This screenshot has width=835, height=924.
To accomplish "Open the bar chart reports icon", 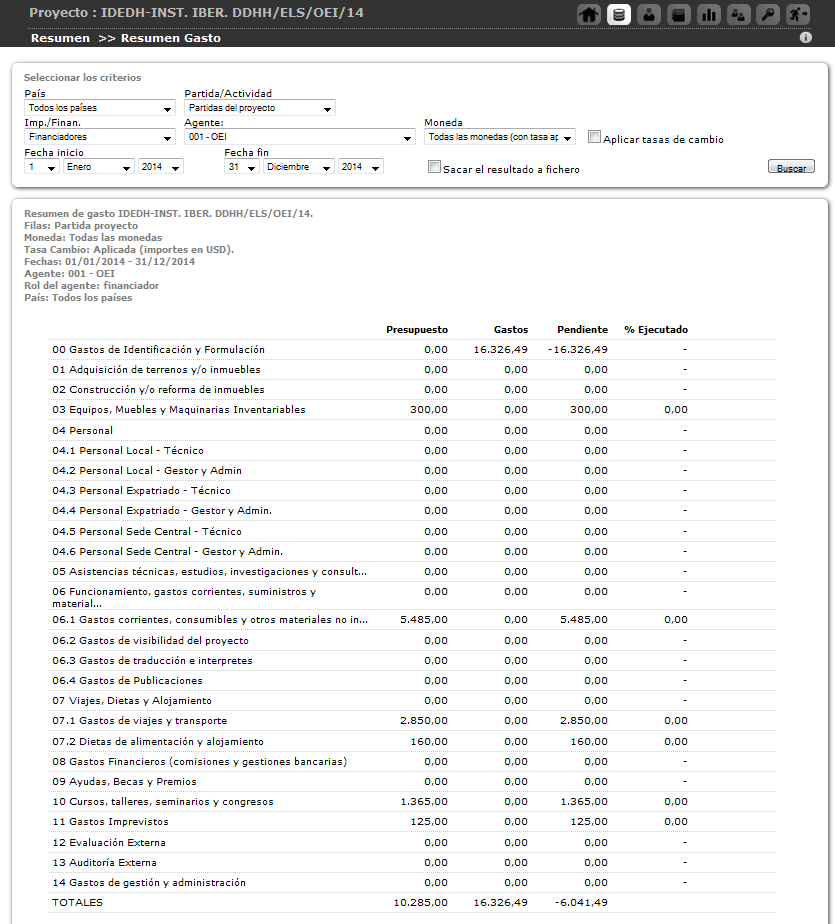I will pyautogui.click(x=709, y=15).
